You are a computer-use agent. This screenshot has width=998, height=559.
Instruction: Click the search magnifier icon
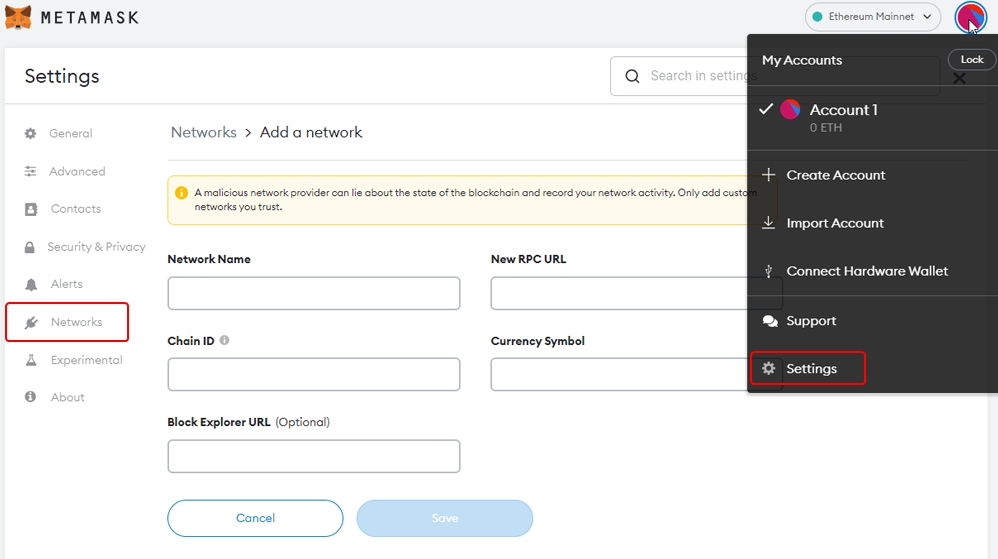tap(632, 76)
